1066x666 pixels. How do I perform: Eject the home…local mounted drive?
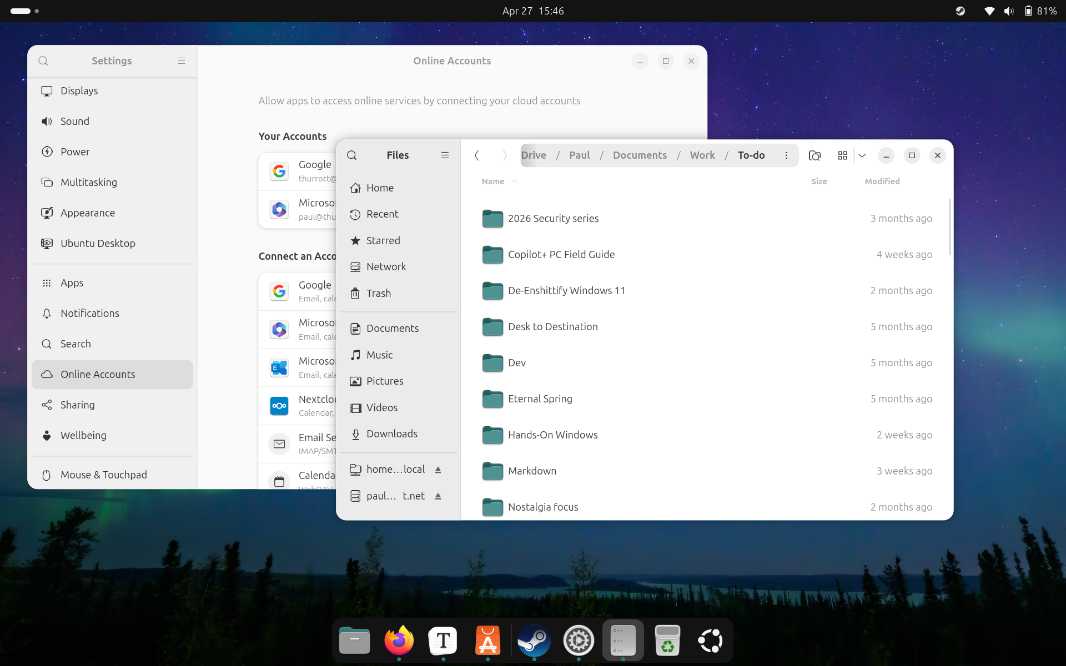coord(438,469)
